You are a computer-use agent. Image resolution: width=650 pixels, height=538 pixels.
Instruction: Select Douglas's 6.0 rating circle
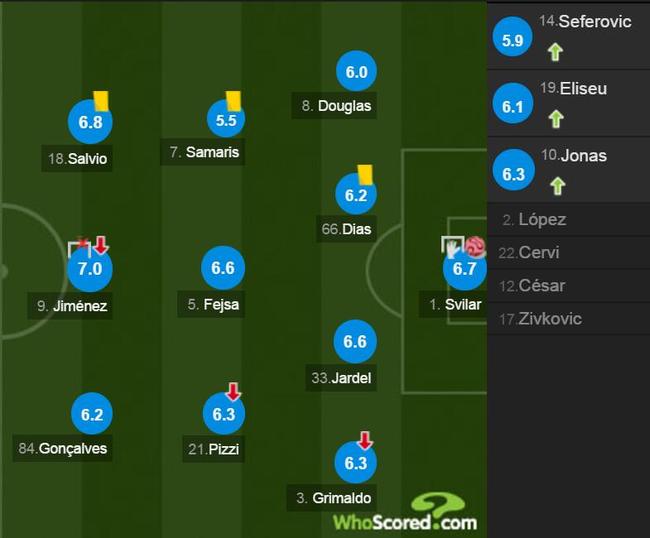pos(357,71)
